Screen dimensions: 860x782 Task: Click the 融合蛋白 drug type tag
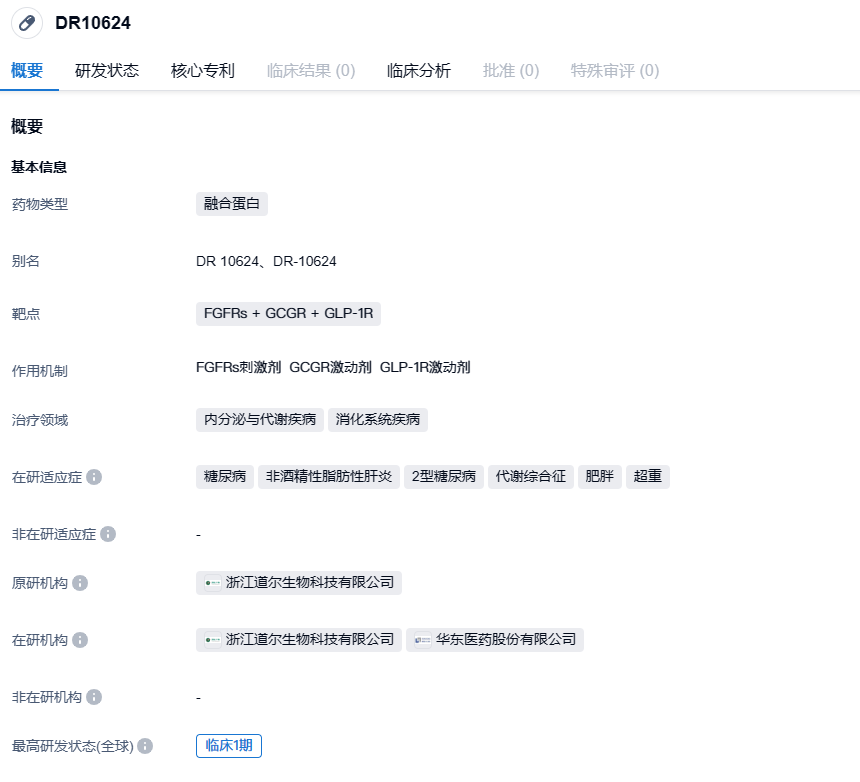coord(232,204)
